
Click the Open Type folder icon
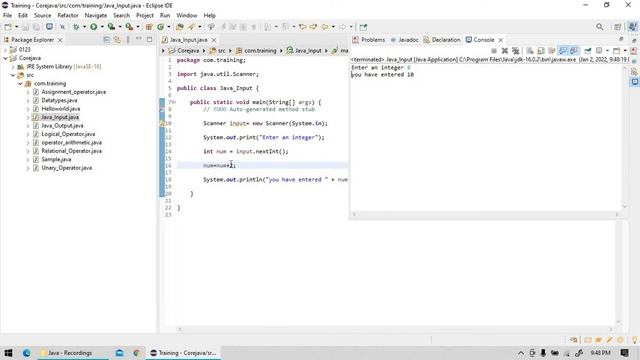pos(180,27)
